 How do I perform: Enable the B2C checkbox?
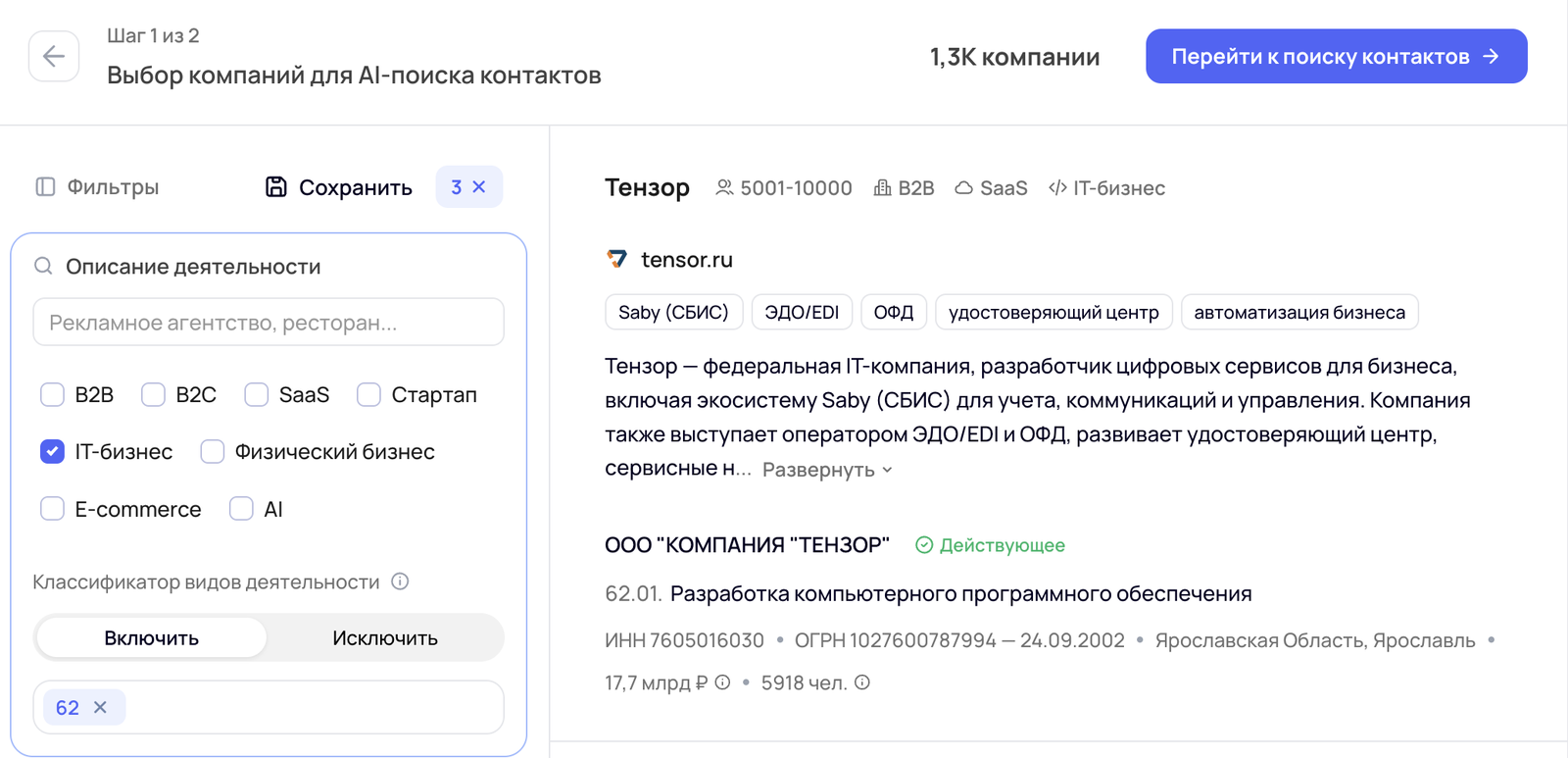click(x=153, y=394)
